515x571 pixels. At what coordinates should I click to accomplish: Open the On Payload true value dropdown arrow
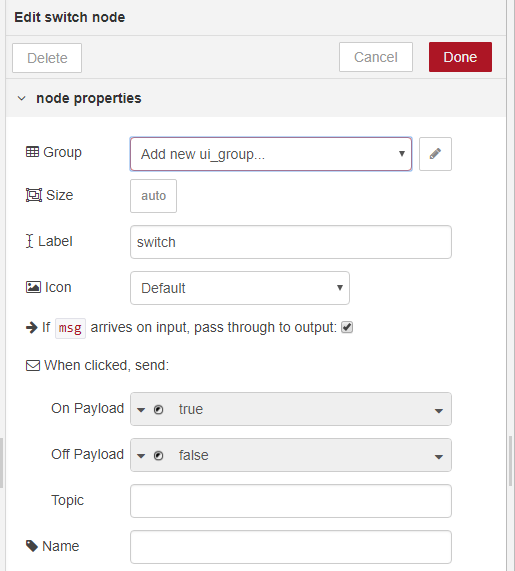[x=439, y=411]
